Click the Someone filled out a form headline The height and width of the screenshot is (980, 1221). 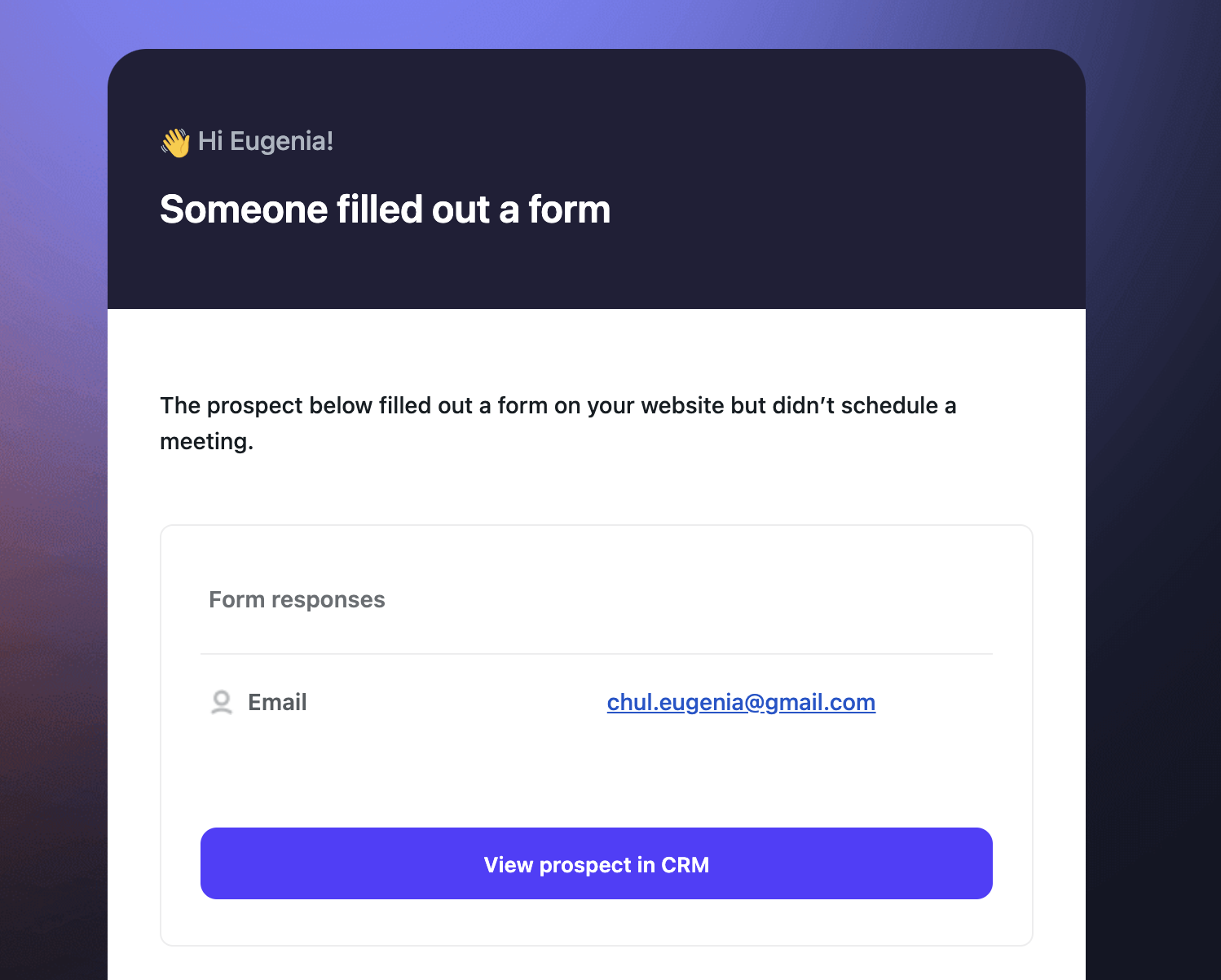point(385,210)
